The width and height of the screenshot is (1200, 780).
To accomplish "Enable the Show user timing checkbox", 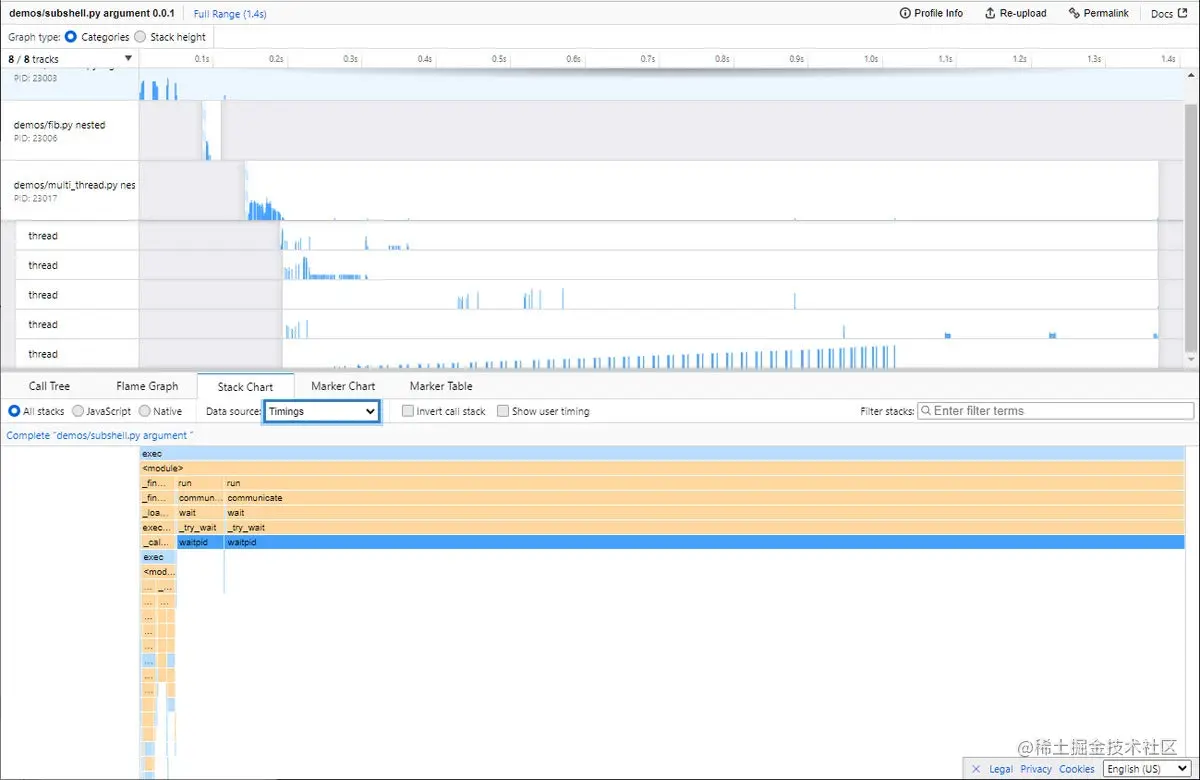I will [x=502, y=410].
